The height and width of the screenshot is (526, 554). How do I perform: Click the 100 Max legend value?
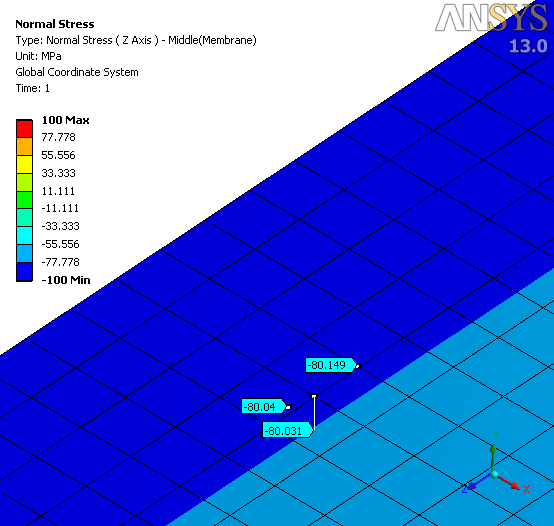[x=66, y=120]
